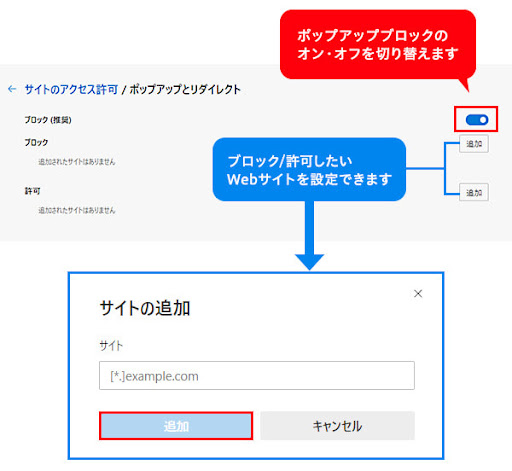Screen dimensions: 512x471
Task: Select the ポップアップとリダイレクト breadcrumb text
Action: 185,89
